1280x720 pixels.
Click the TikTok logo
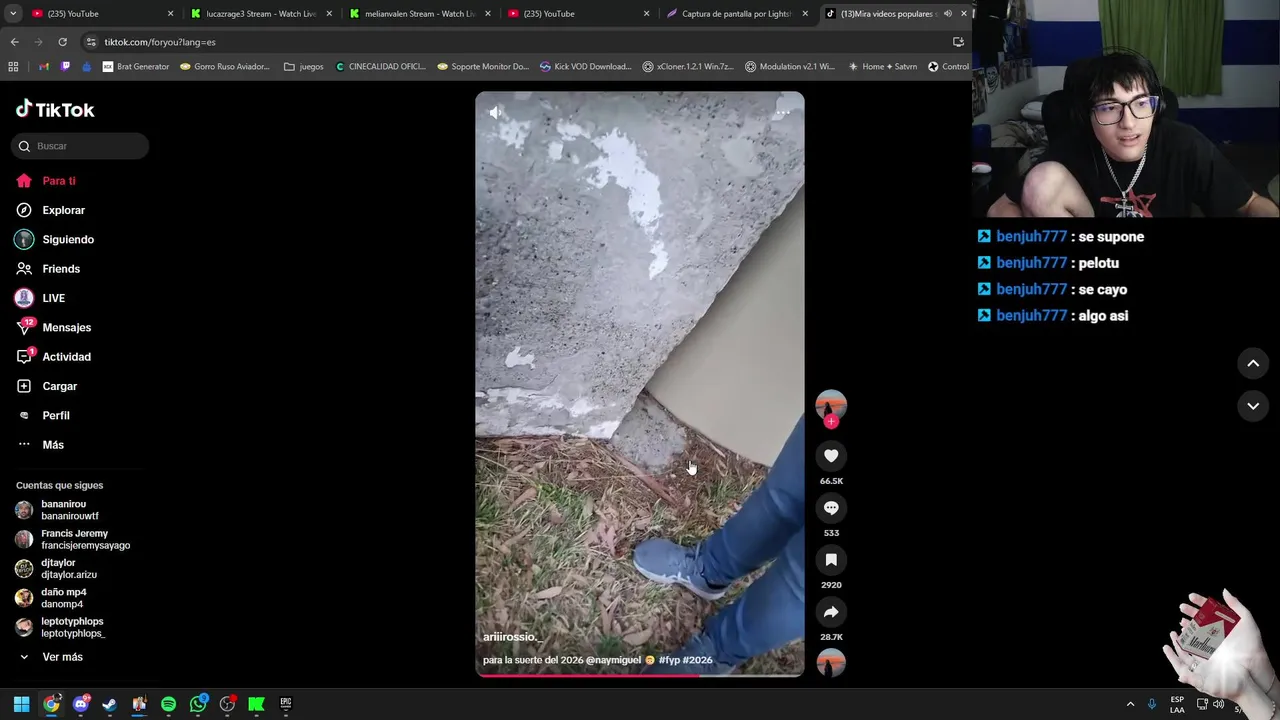pos(55,109)
